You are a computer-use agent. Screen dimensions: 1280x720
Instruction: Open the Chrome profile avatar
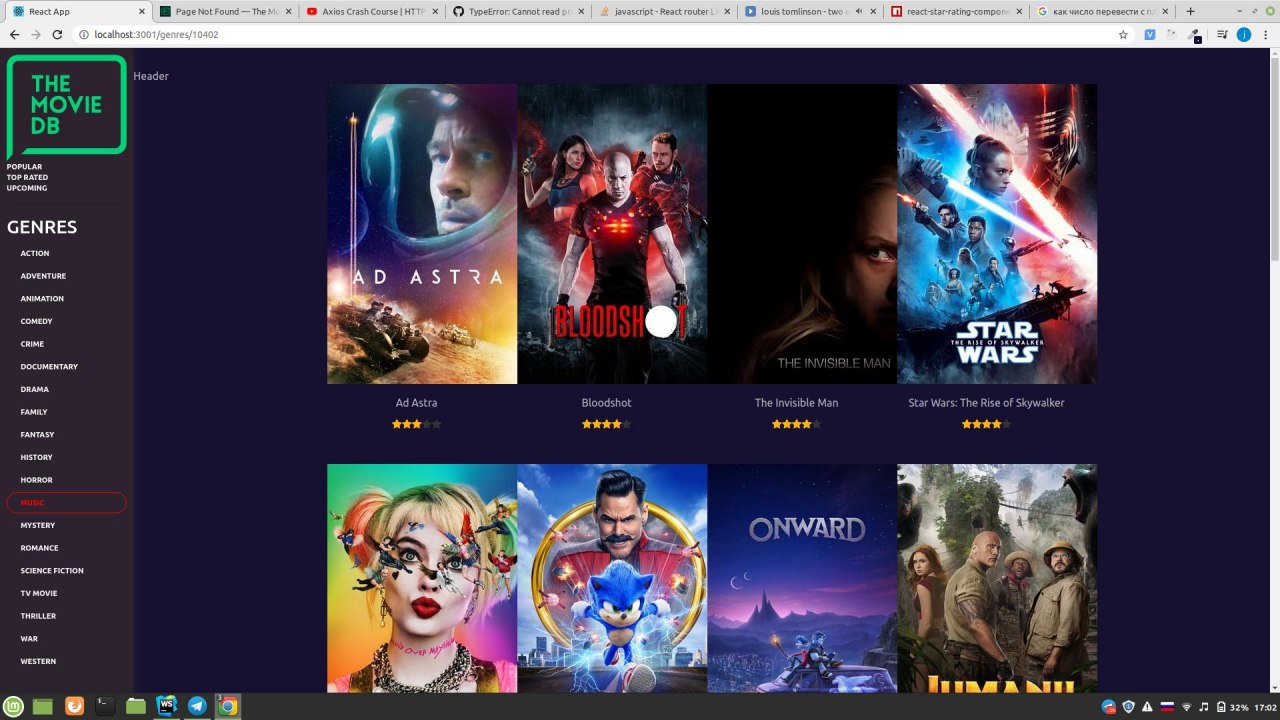point(1243,34)
